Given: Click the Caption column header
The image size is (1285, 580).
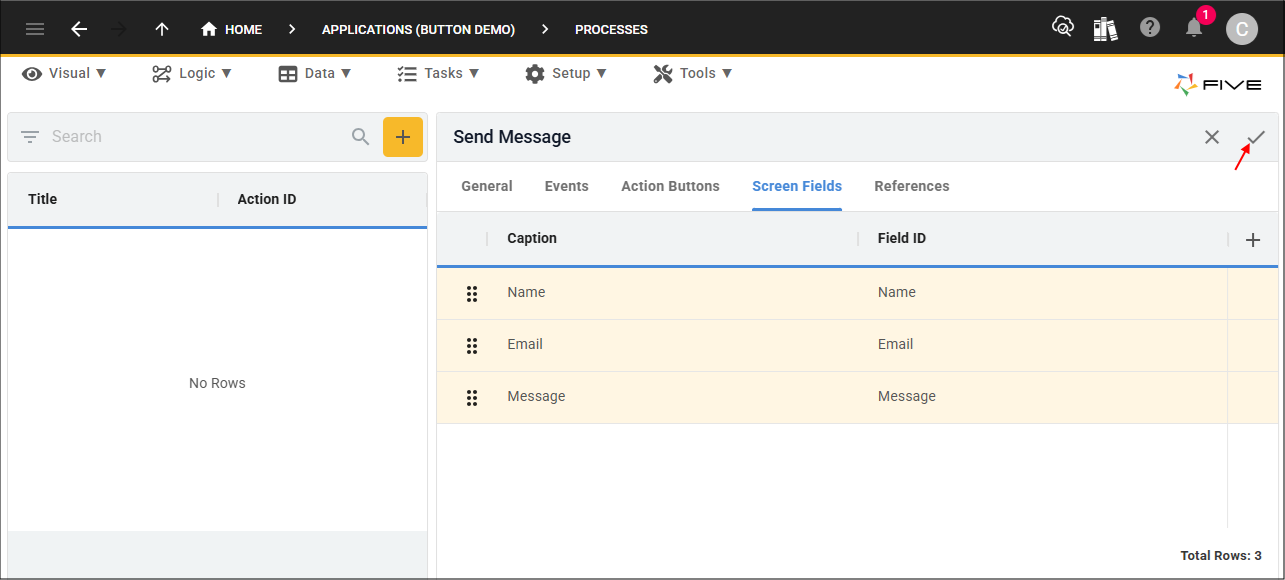Looking at the screenshot, I should [x=532, y=238].
